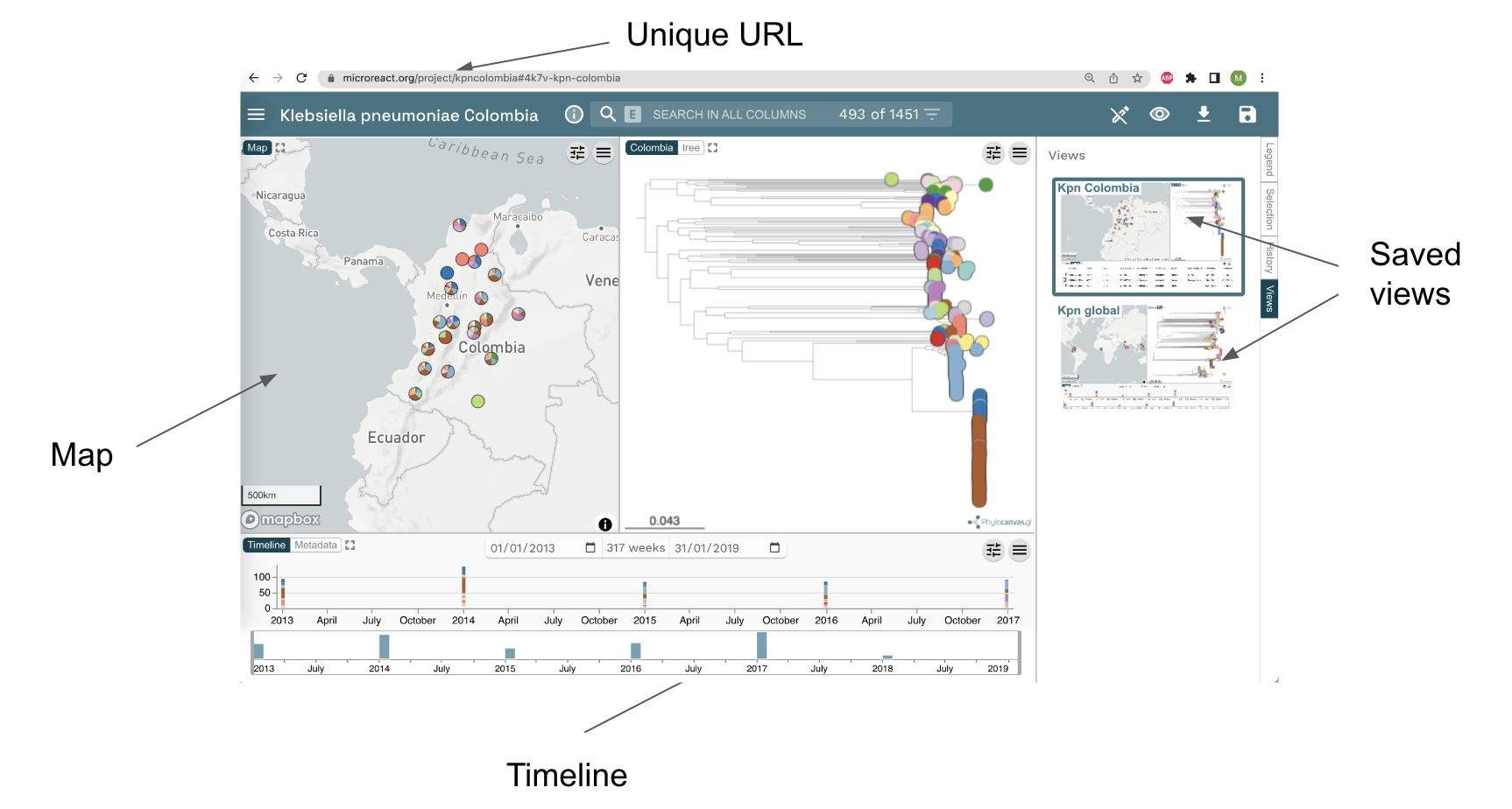
Task: Click the Mapbox attribution link
Action: (x=280, y=518)
